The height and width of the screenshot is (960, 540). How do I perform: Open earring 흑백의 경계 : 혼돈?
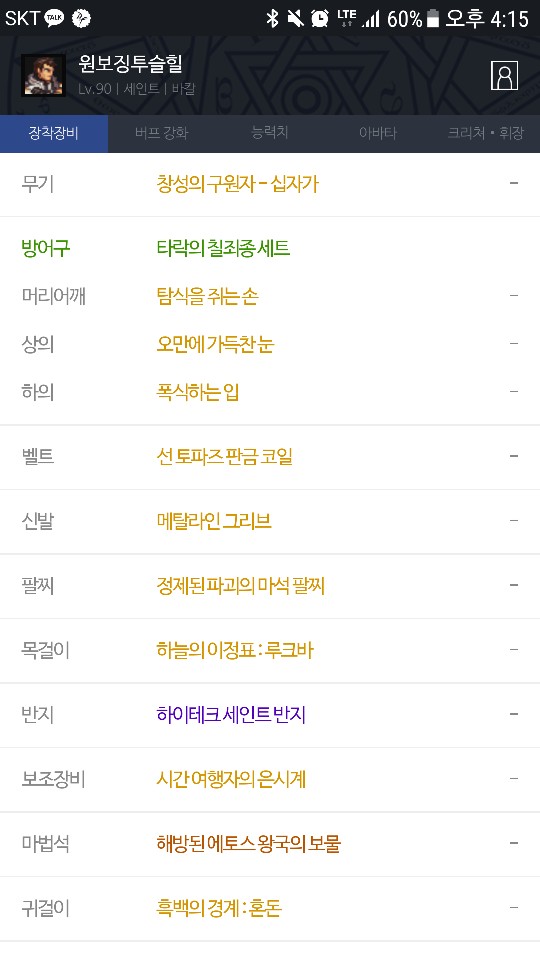pyautogui.click(x=219, y=908)
